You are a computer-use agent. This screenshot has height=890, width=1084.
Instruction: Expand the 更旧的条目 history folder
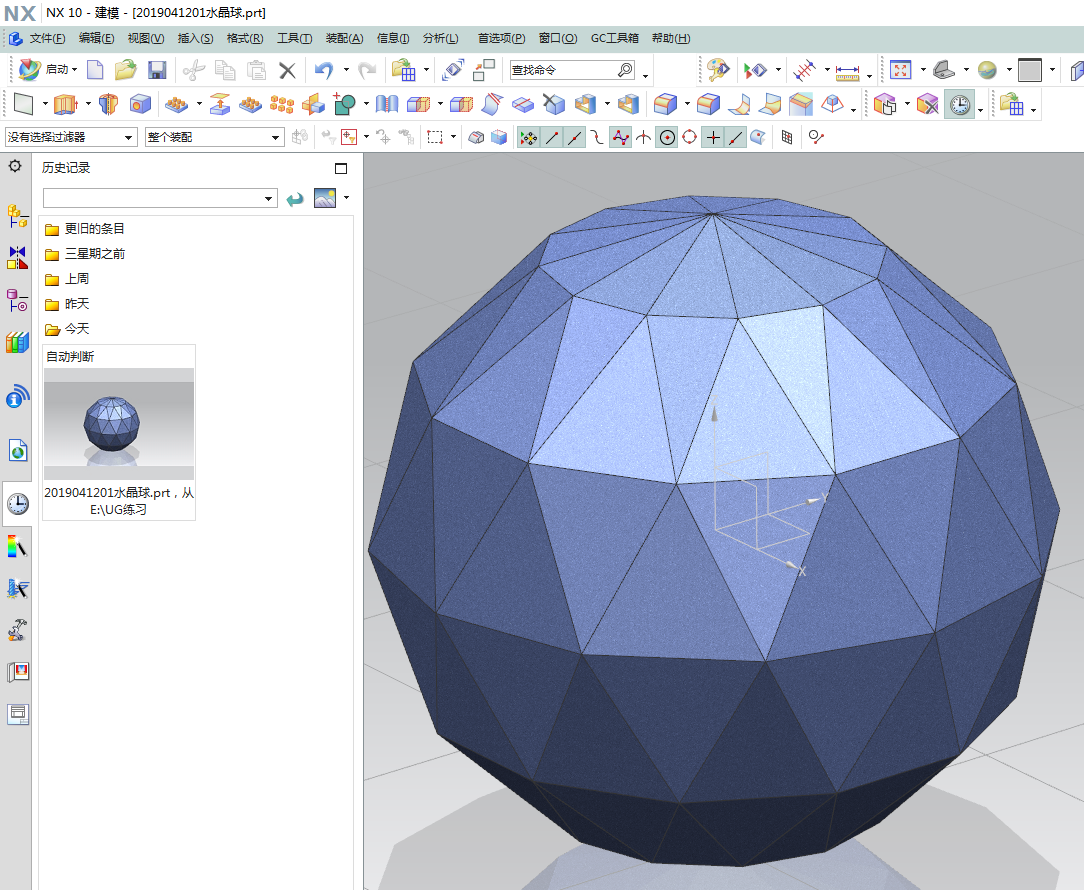[84, 229]
